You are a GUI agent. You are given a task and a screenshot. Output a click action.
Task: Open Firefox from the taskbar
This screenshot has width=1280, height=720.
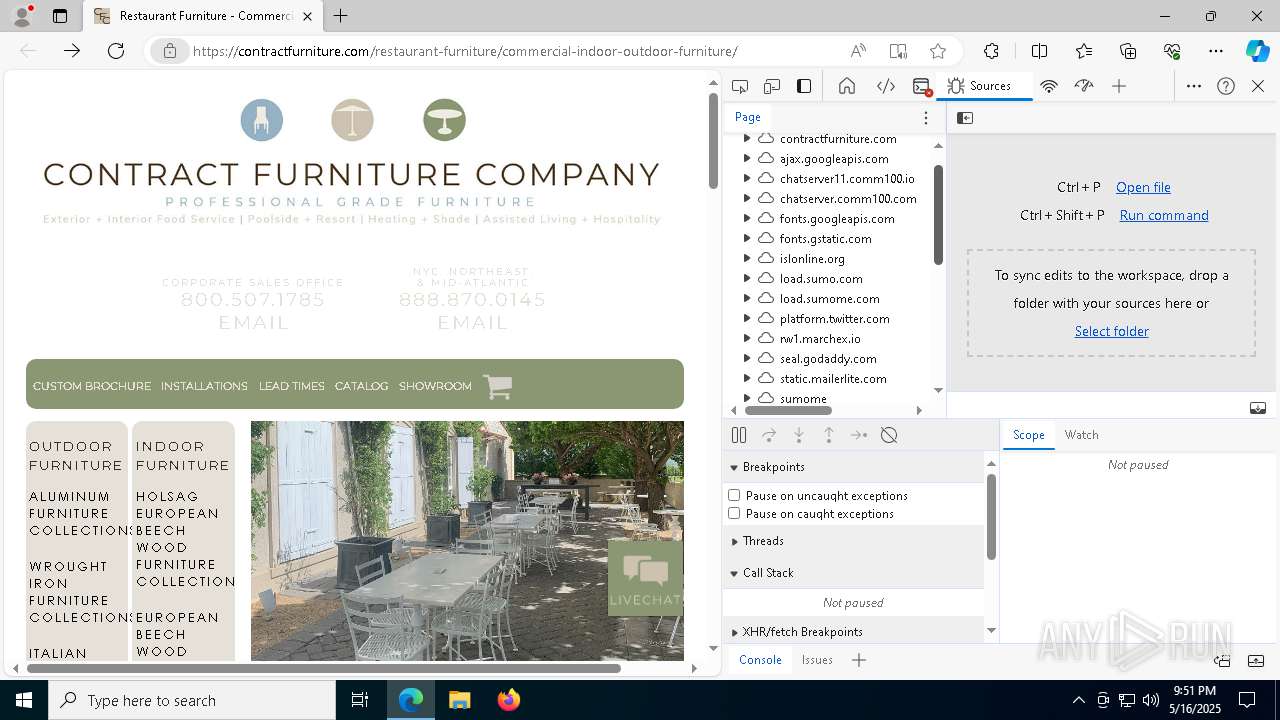[x=508, y=700]
